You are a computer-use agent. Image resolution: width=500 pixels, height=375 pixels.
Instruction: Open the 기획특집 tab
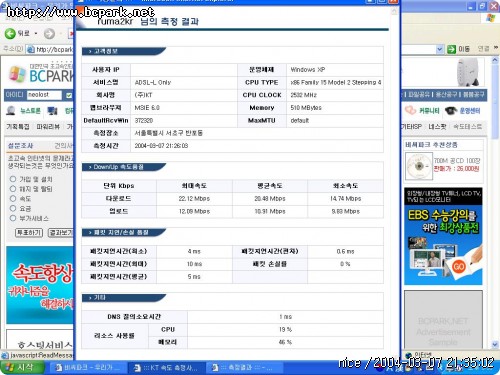(x=18, y=127)
